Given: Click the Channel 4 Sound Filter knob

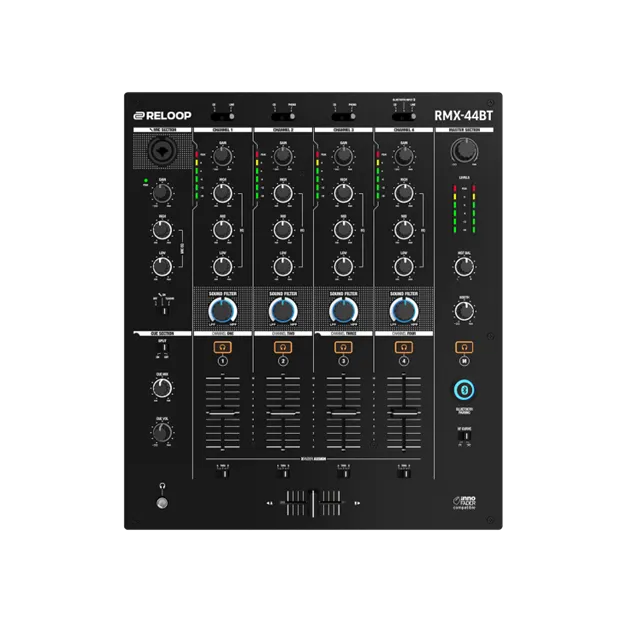Looking at the screenshot, I should (x=404, y=311).
